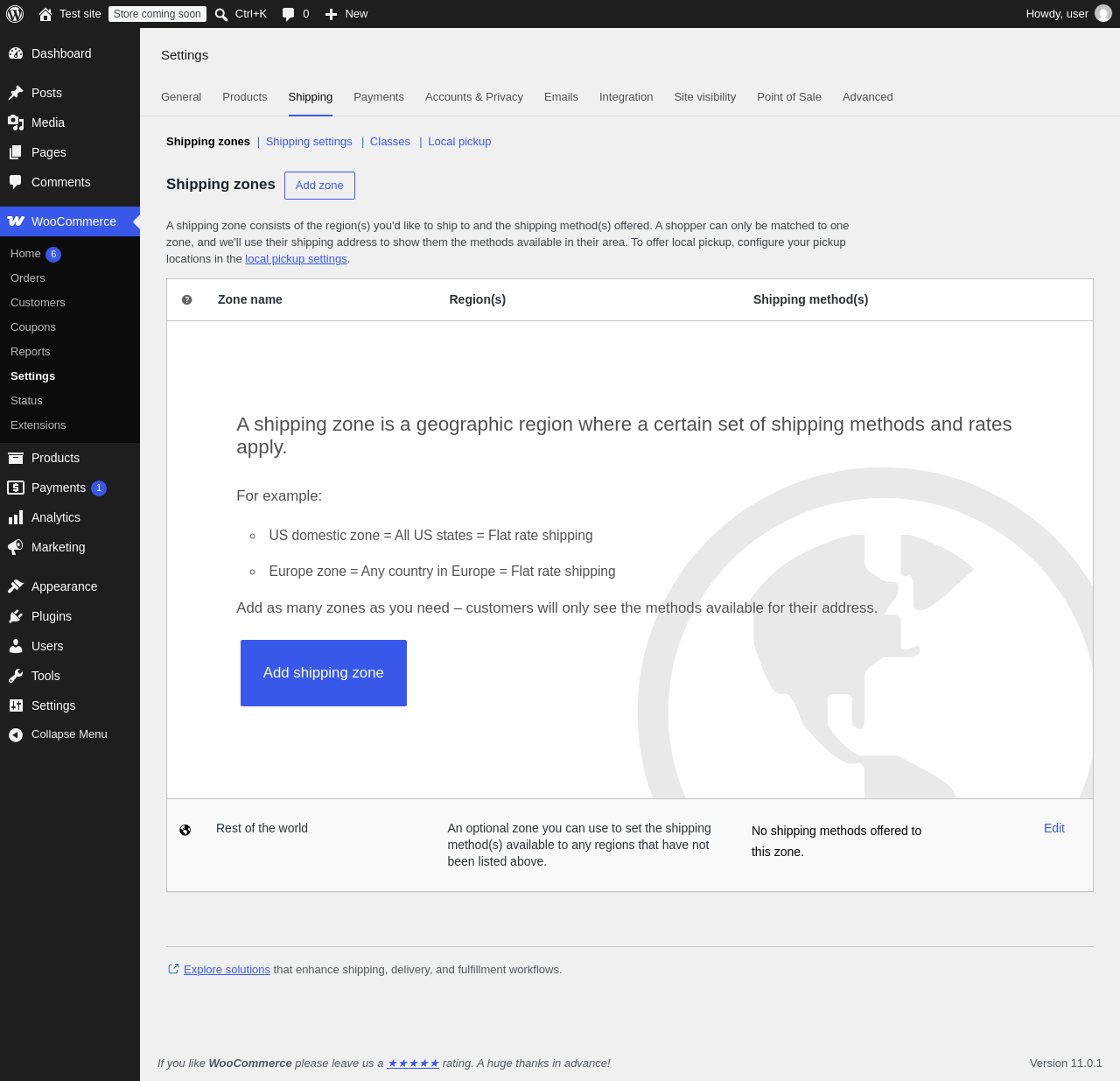Click the Howdy, user account menu

(x=1068, y=14)
